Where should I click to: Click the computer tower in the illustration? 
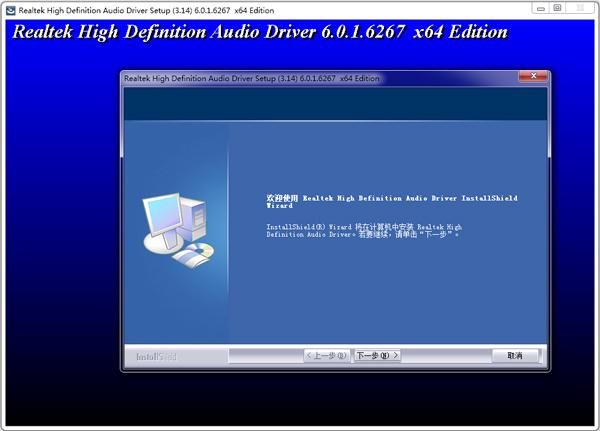point(195,218)
